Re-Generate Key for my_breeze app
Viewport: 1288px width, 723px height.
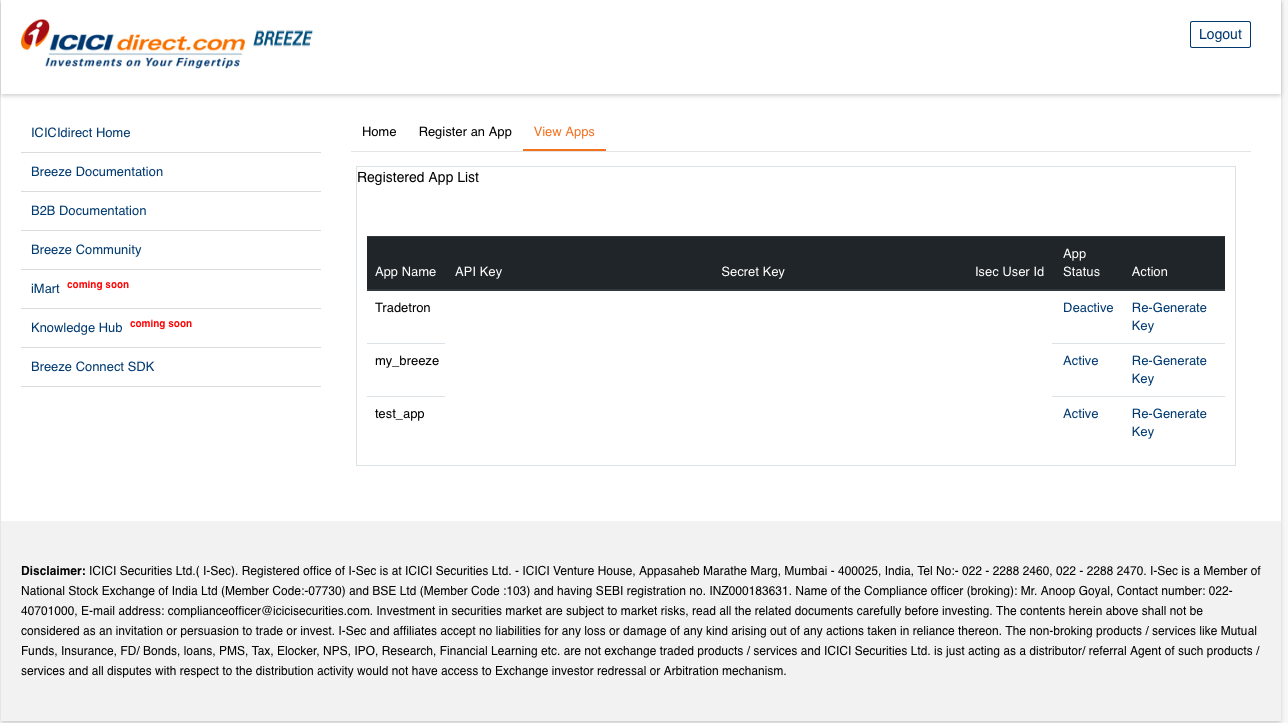[1168, 369]
